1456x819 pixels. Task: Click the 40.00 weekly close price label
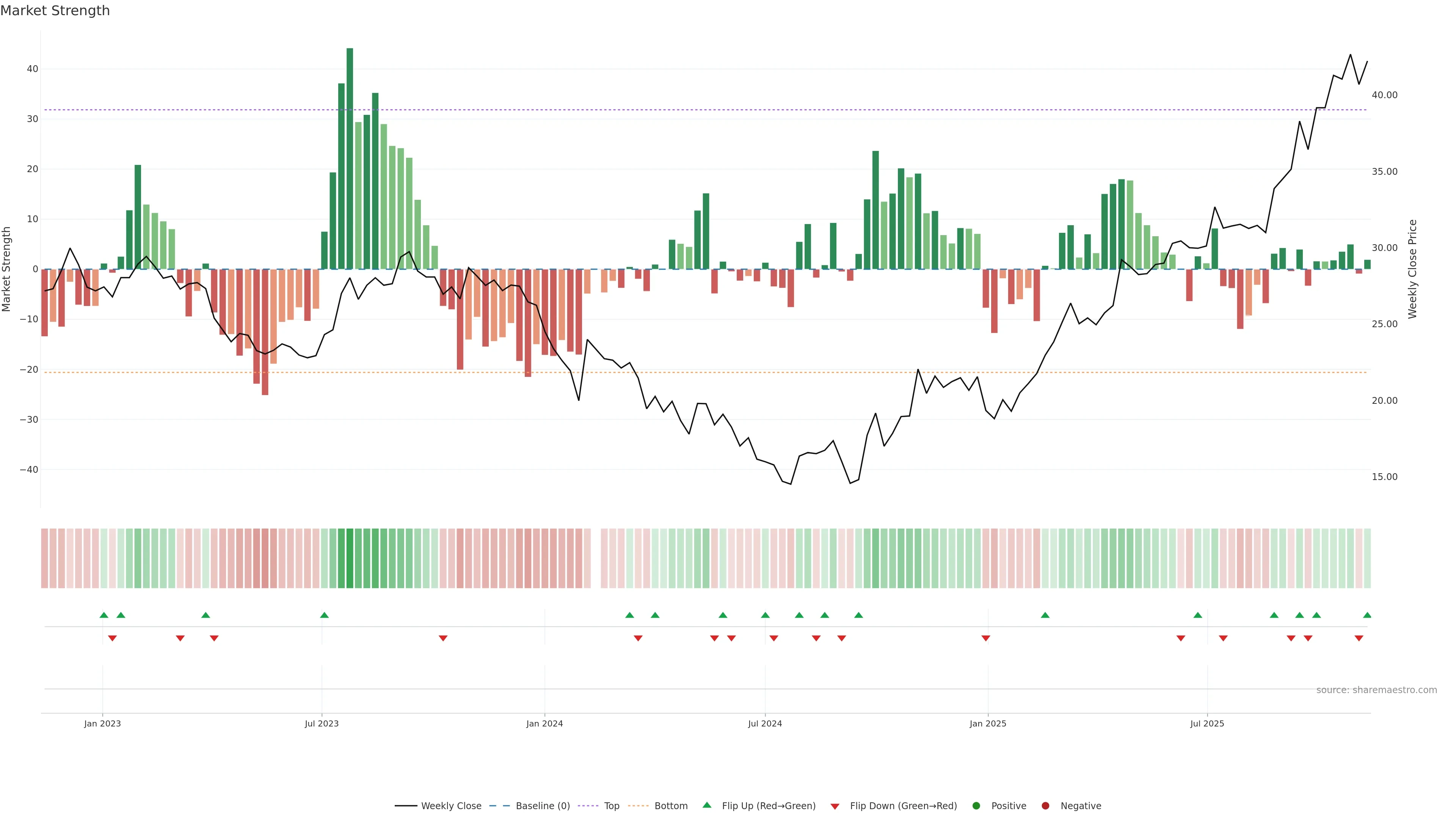1384,95
